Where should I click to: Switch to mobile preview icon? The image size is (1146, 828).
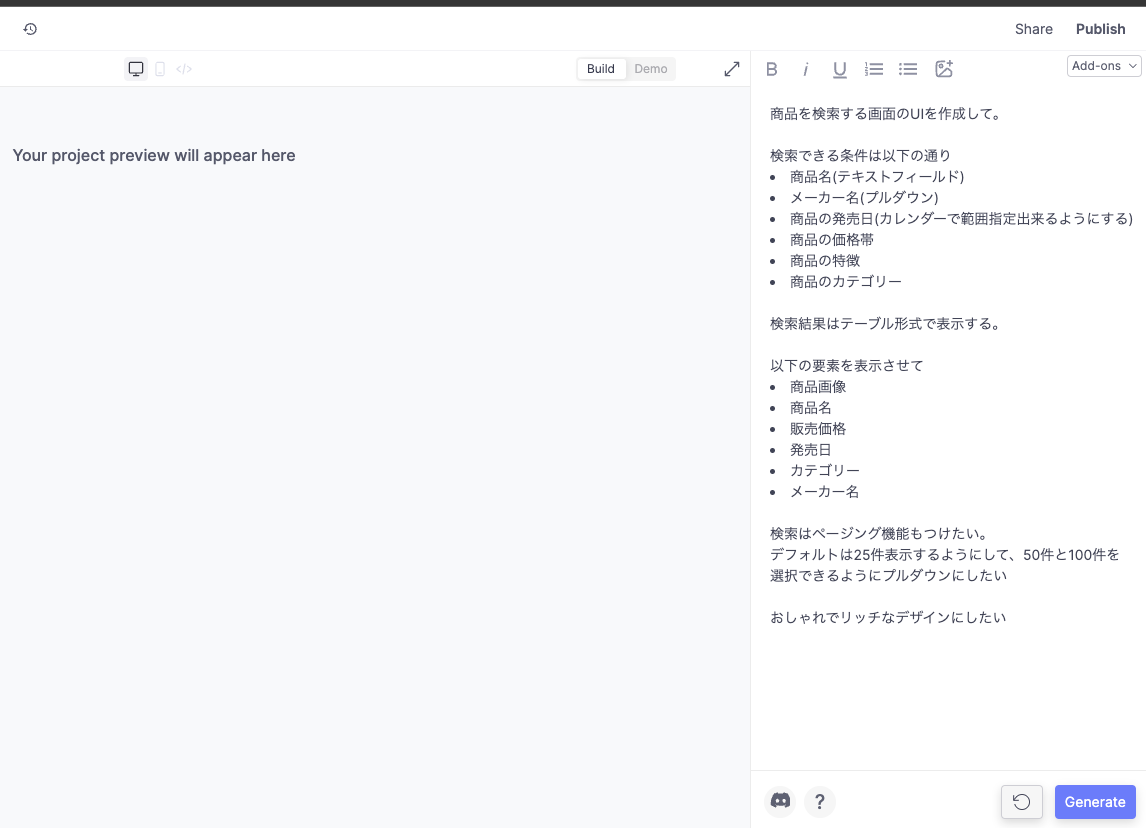tap(160, 69)
